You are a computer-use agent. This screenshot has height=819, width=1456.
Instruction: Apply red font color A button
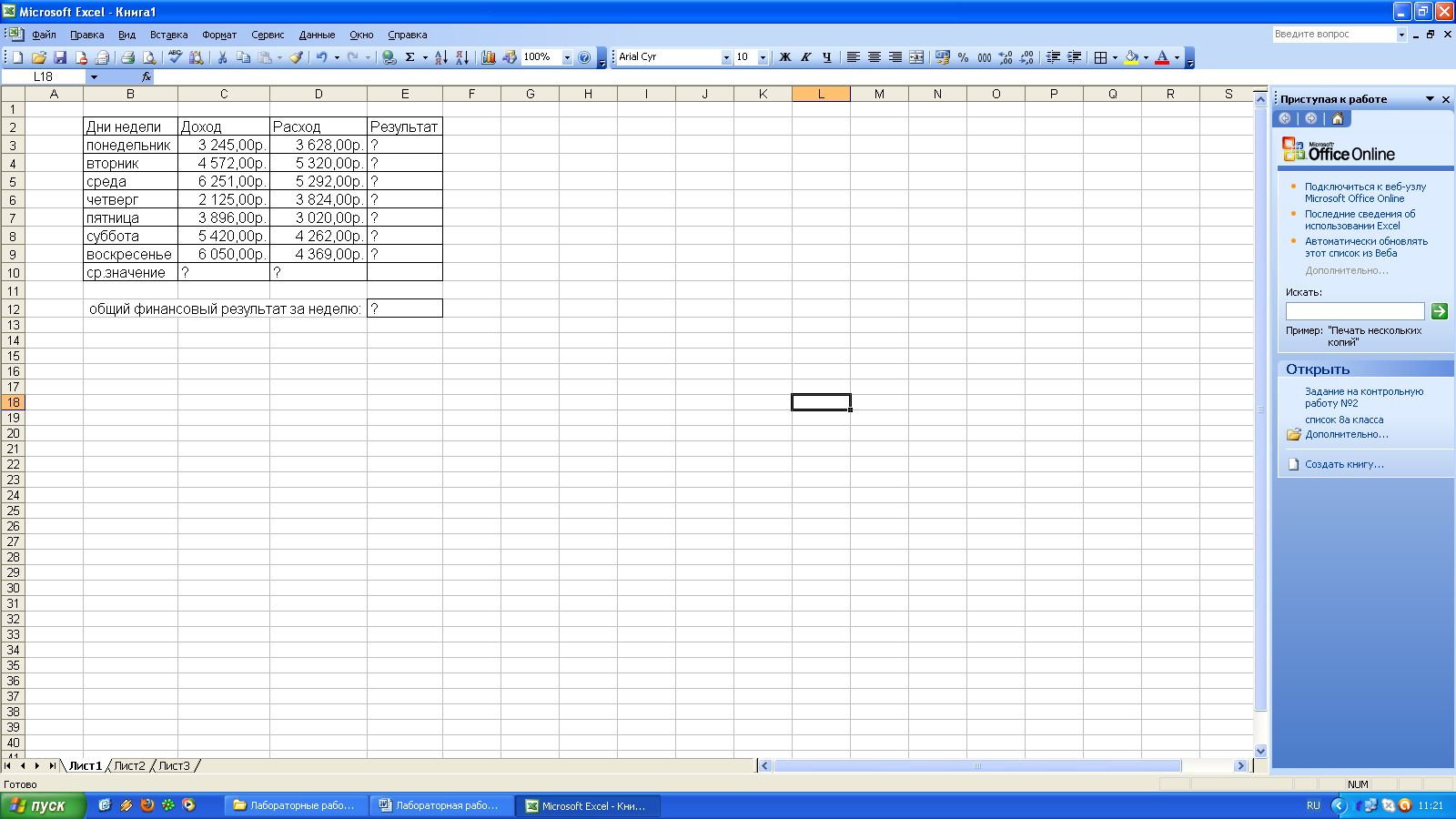[1162, 57]
